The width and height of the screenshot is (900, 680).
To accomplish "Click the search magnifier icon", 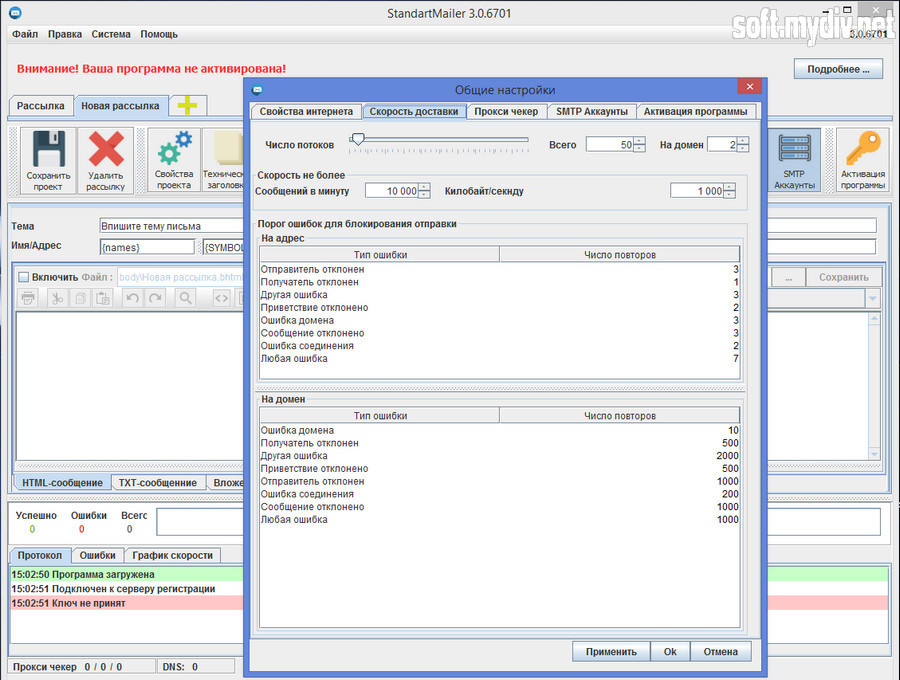I will [x=185, y=298].
